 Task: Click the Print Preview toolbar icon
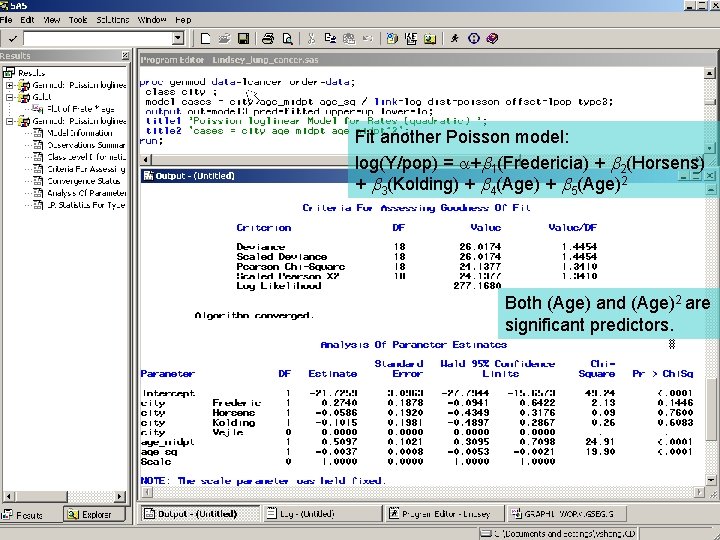[287, 39]
